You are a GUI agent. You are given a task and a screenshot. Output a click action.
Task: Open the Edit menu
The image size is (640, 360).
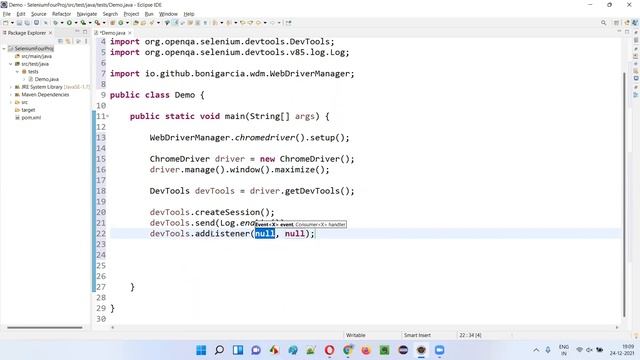coord(21,14)
